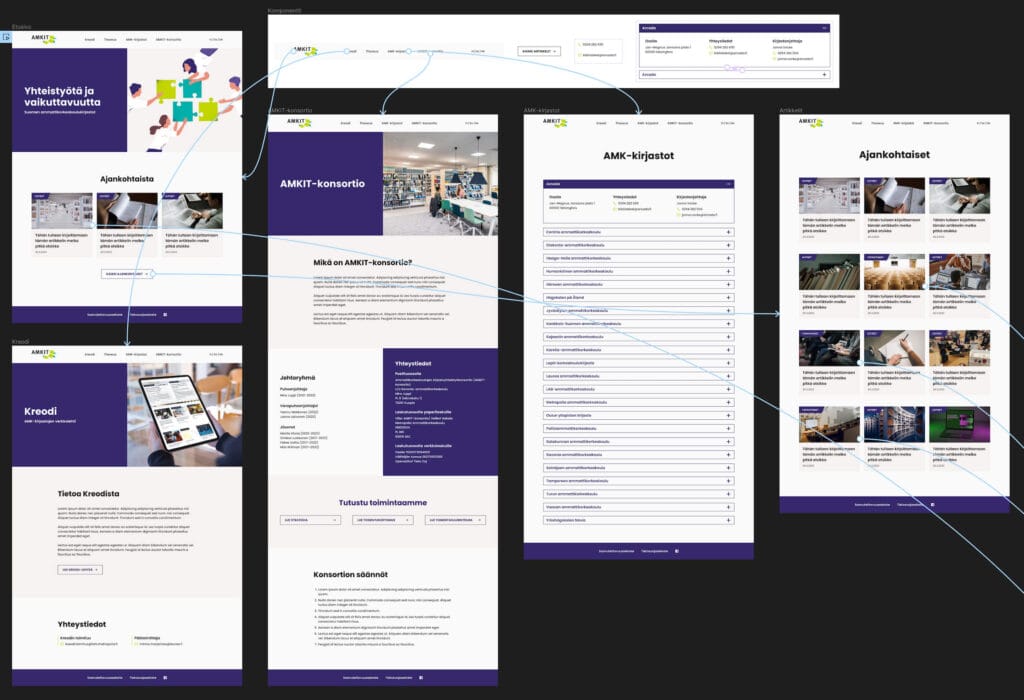Open the hand-writing-with-pen article card in Artikkelit
This screenshot has height=700, width=1024.
click(x=894, y=361)
